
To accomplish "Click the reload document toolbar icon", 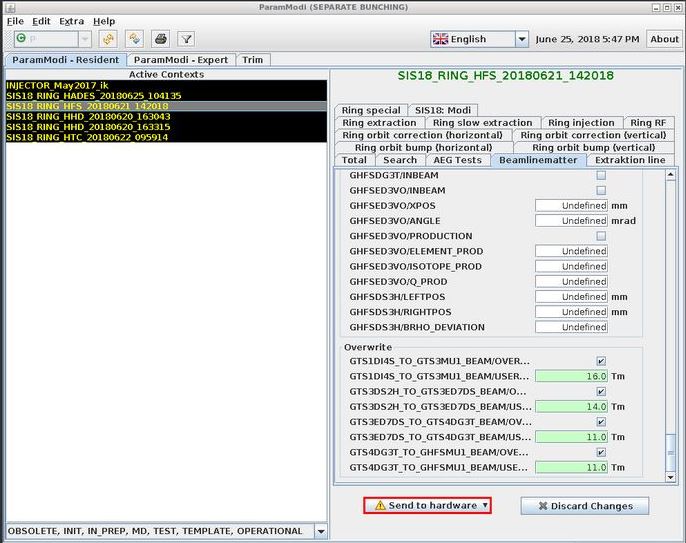I will coord(134,39).
